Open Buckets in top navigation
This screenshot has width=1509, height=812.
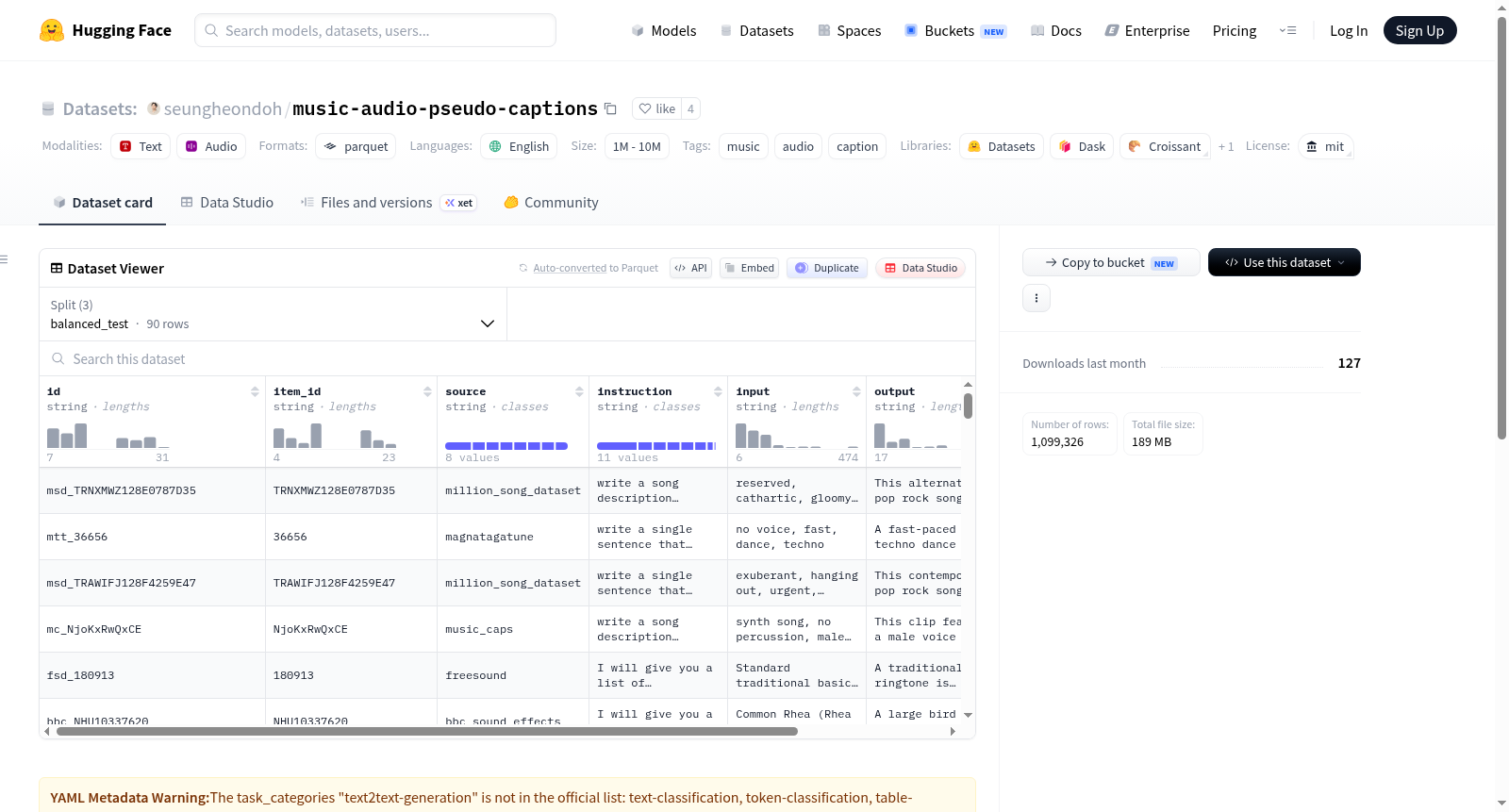tap(955, 30)
